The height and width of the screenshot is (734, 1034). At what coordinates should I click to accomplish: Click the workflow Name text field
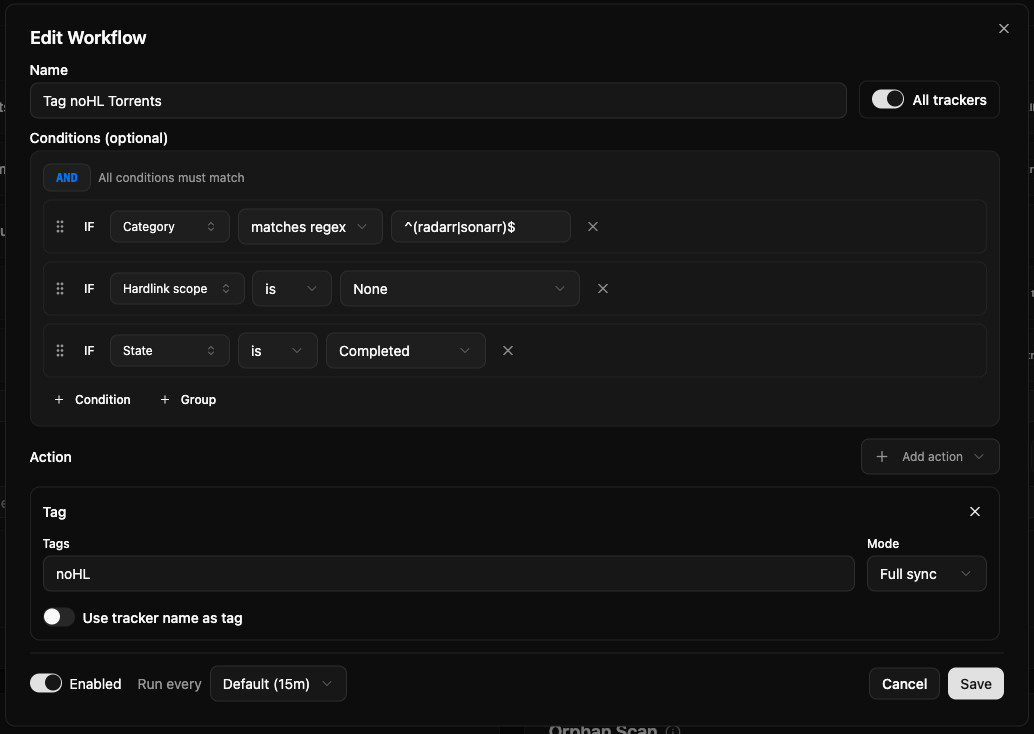tap(438, 101)
